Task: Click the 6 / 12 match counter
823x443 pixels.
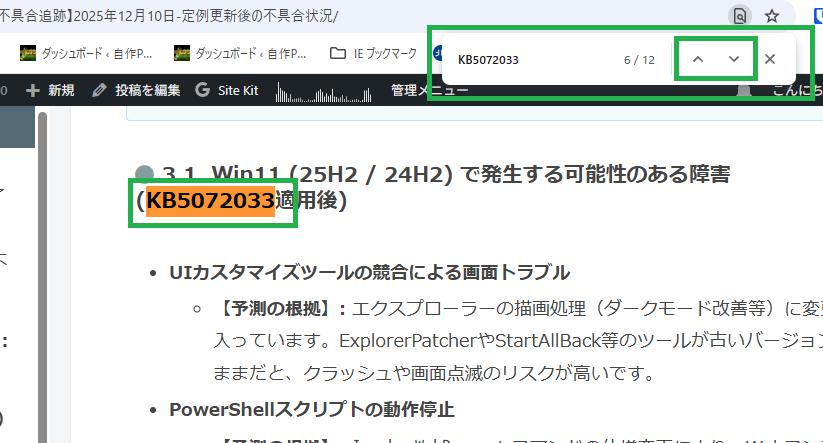Action: [x=639, y=60]
